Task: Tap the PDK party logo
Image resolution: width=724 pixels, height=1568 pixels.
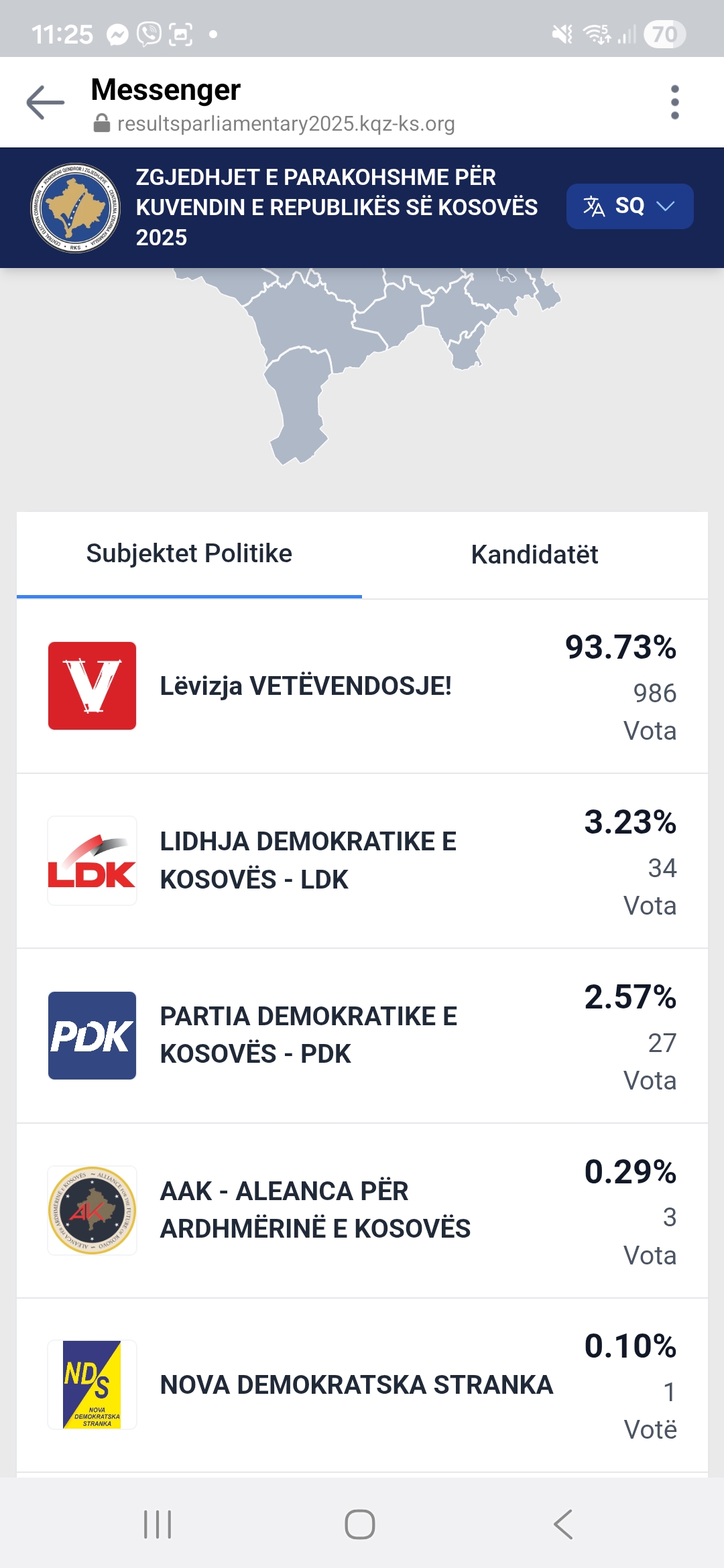Action: click(92, 1035)
